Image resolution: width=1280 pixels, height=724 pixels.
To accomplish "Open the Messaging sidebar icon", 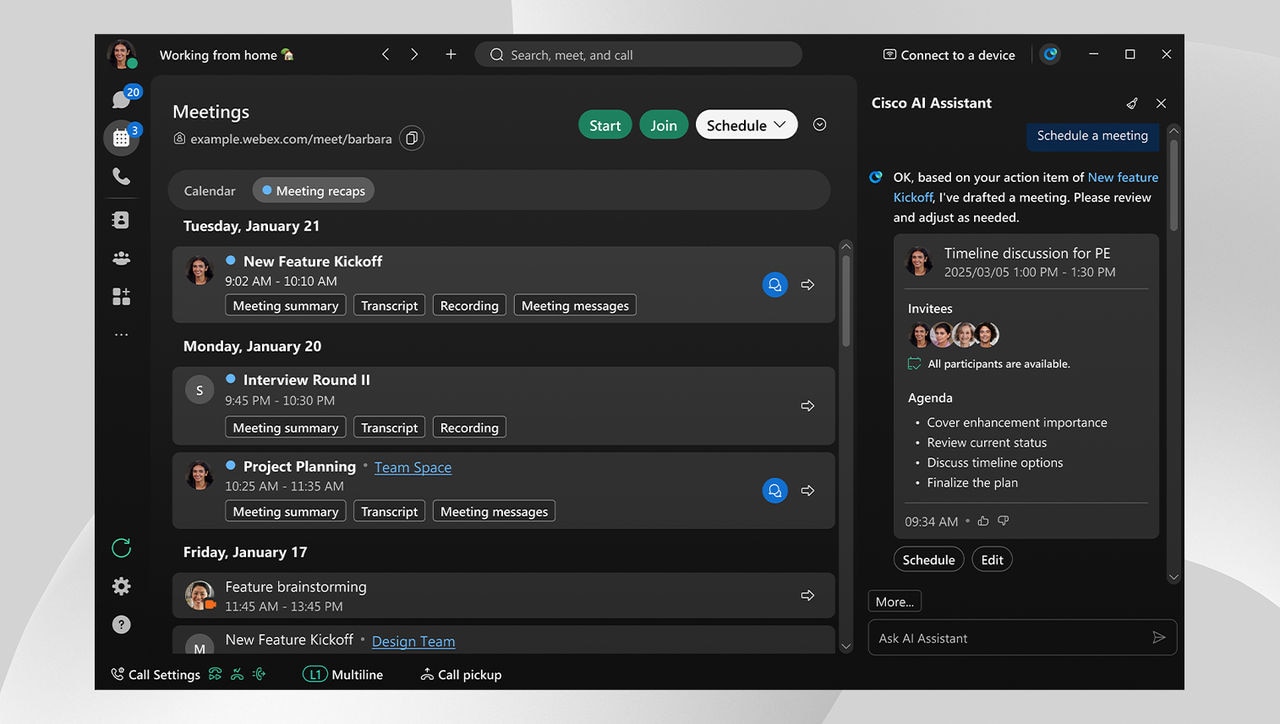I will pyautogui.click(x=122, y=99).
